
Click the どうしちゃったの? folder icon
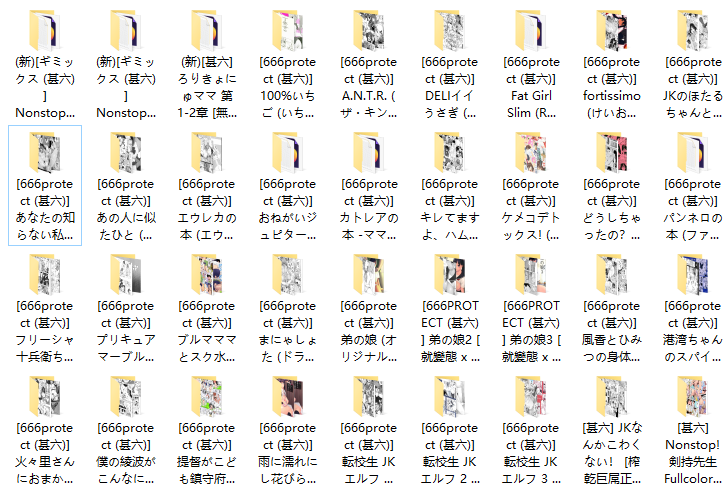612,153
